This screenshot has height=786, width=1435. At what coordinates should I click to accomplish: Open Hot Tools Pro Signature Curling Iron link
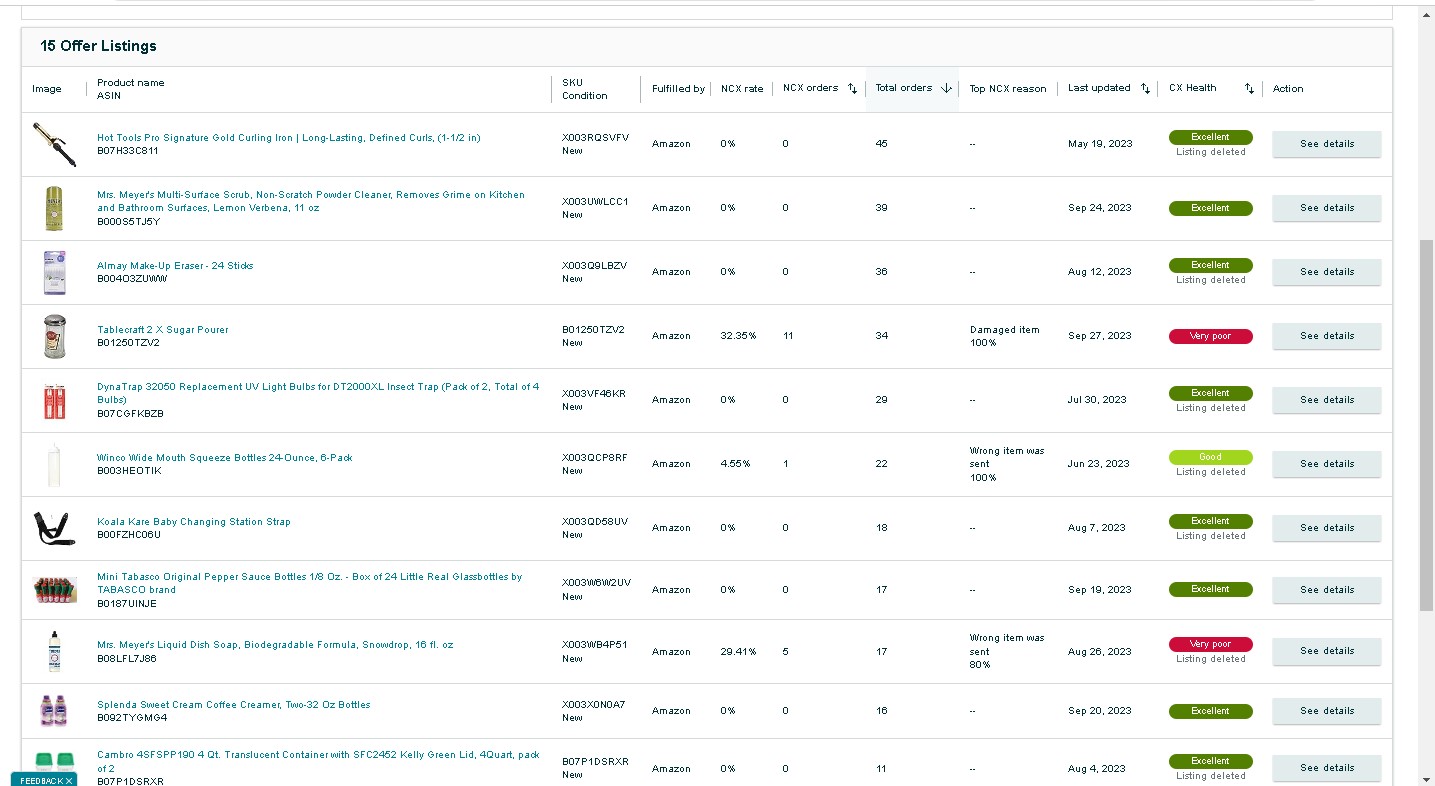point(289,138)
